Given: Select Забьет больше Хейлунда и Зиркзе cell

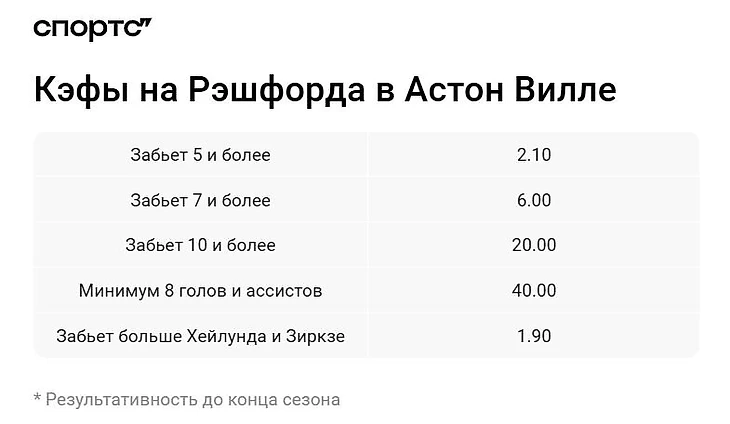Looking at the screenshot, I should click(200, 336).
